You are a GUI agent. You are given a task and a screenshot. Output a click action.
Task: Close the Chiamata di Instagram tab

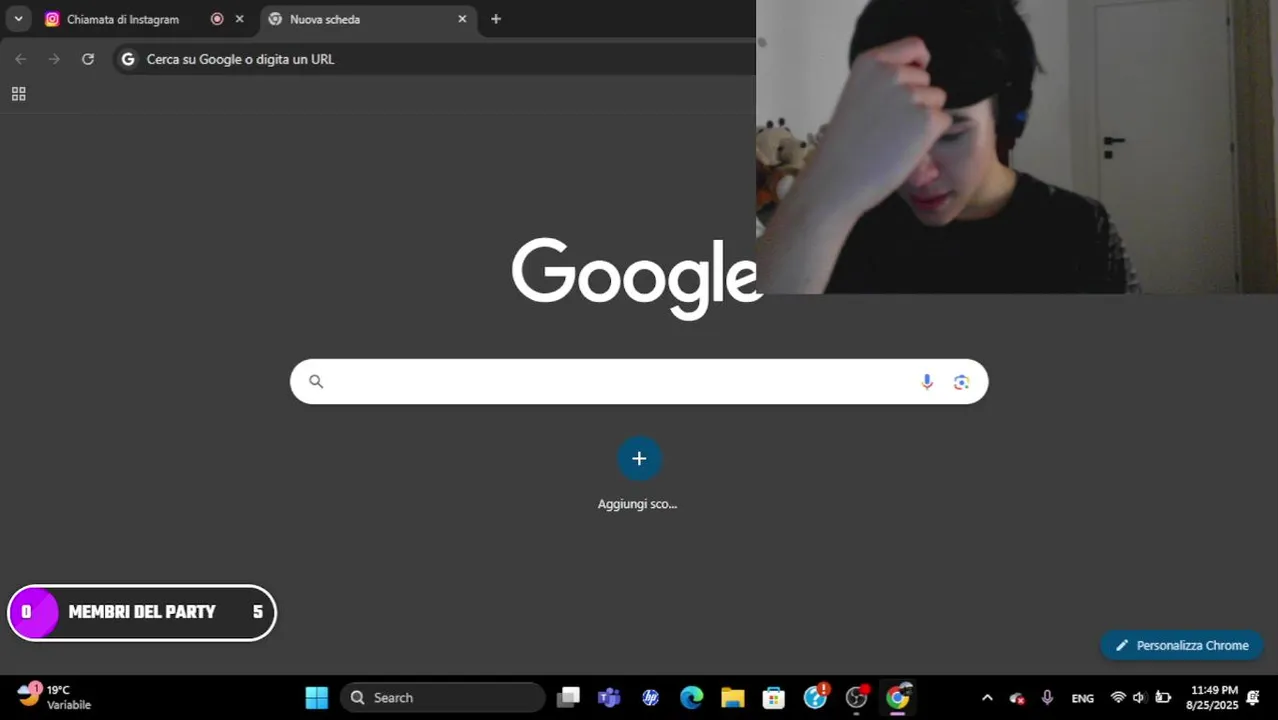tap(239, 19)
